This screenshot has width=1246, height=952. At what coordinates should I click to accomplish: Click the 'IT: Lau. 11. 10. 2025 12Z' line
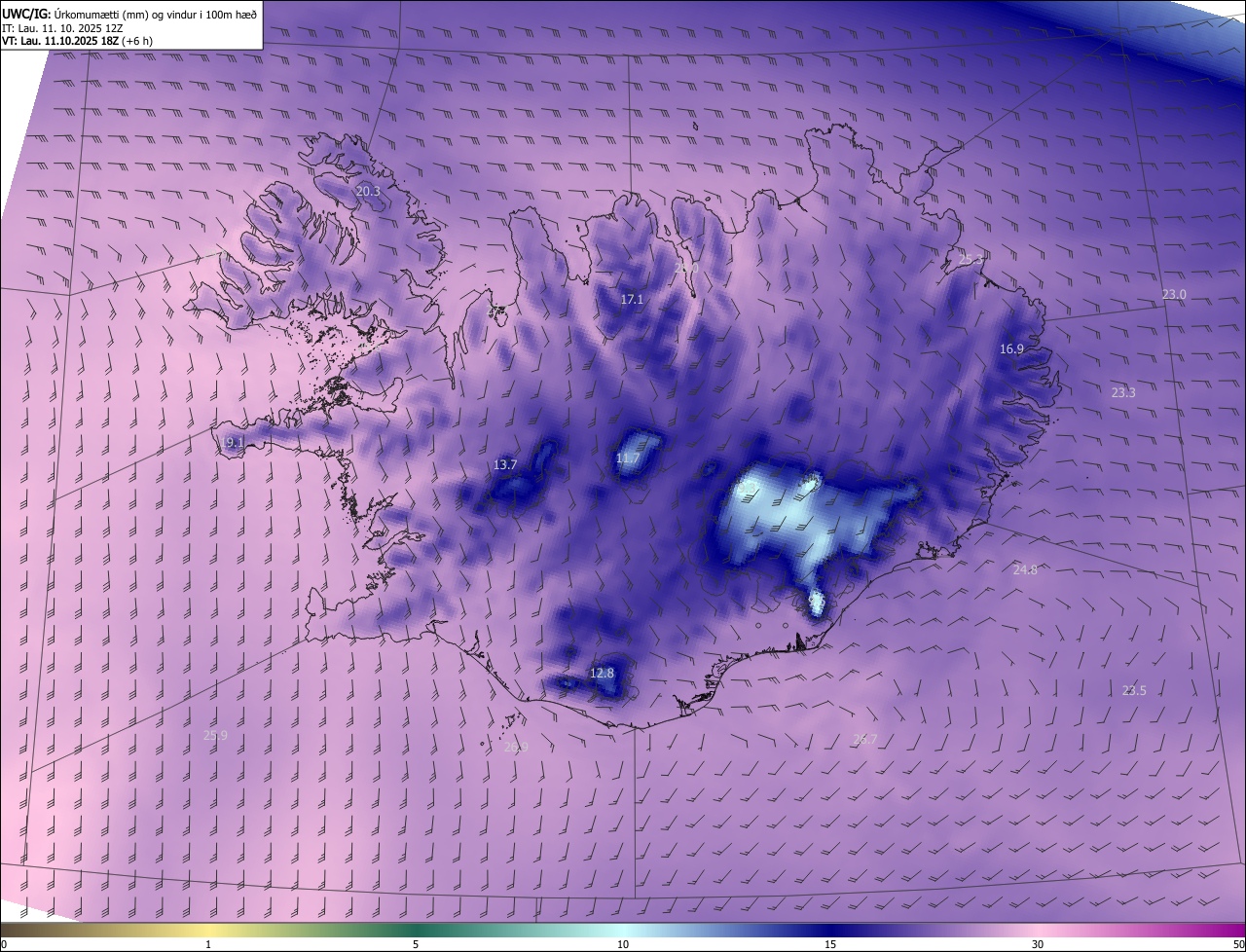(62, 28)
